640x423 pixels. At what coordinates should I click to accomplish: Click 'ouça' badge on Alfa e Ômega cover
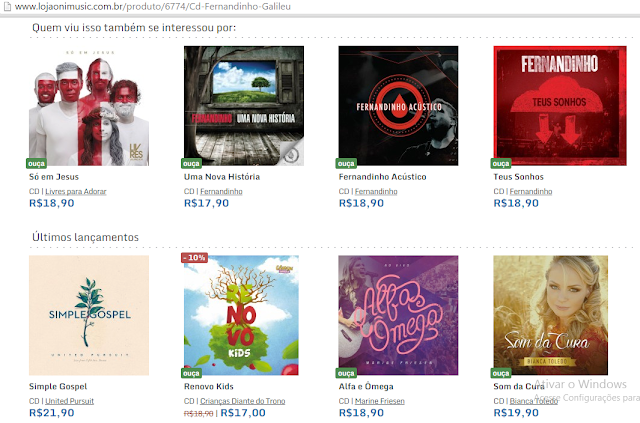[346, 373]
